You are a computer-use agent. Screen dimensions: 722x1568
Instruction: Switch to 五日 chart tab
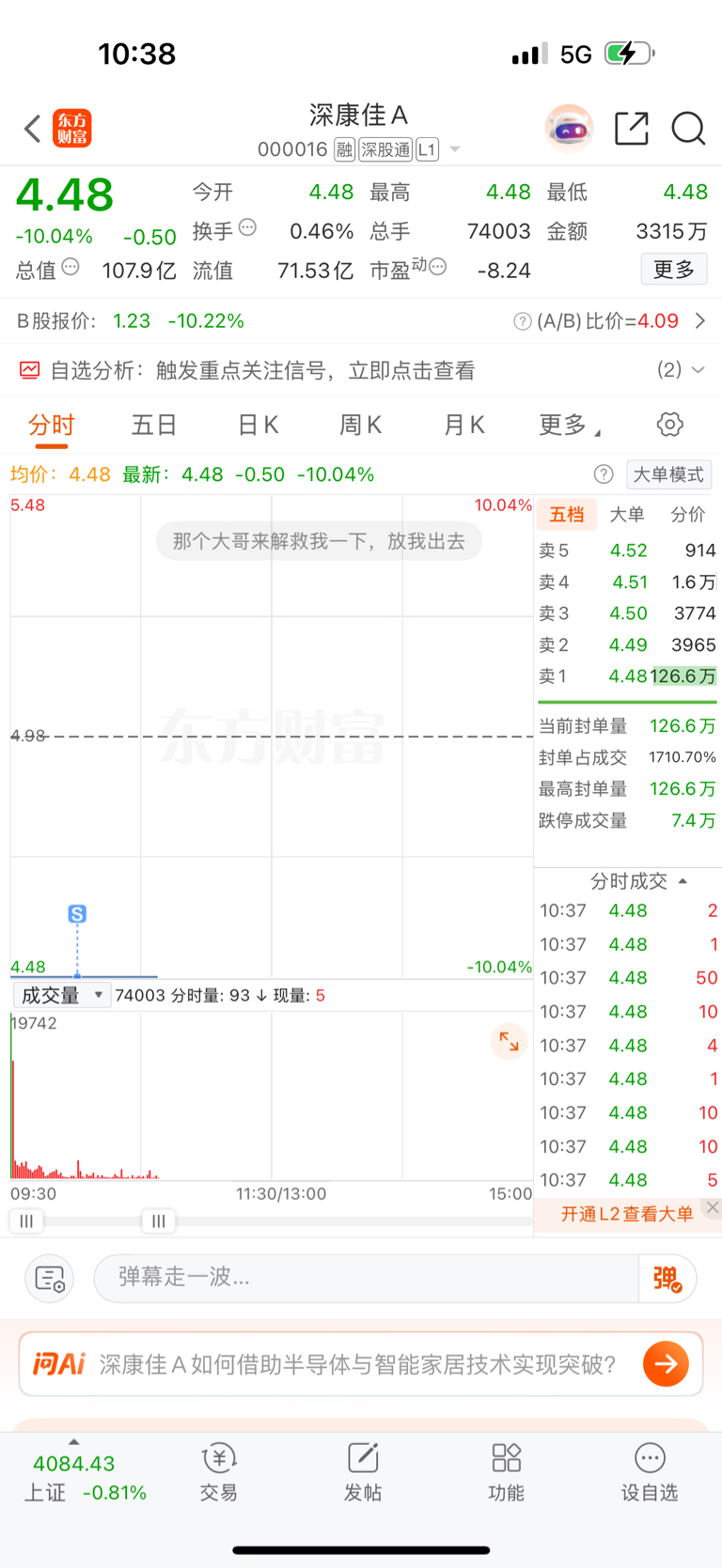(x=154, y=426)
